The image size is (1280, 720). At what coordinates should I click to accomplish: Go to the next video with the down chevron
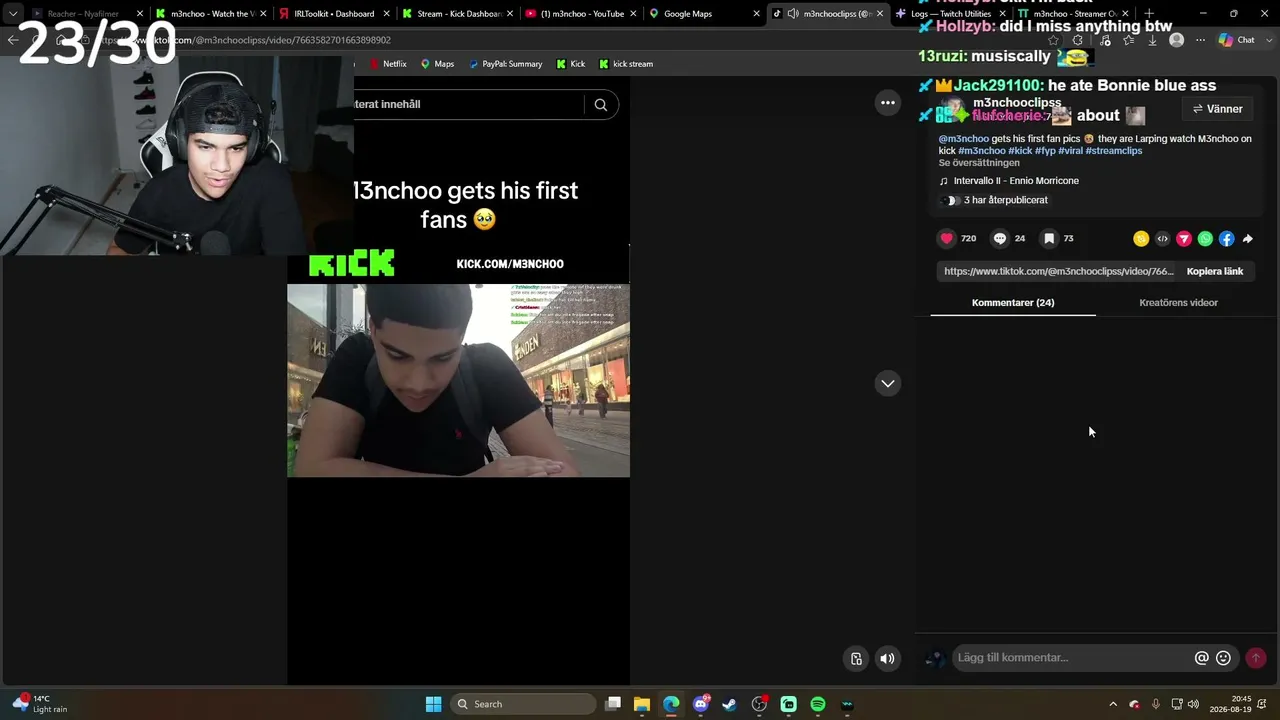(x=887, y=383)
